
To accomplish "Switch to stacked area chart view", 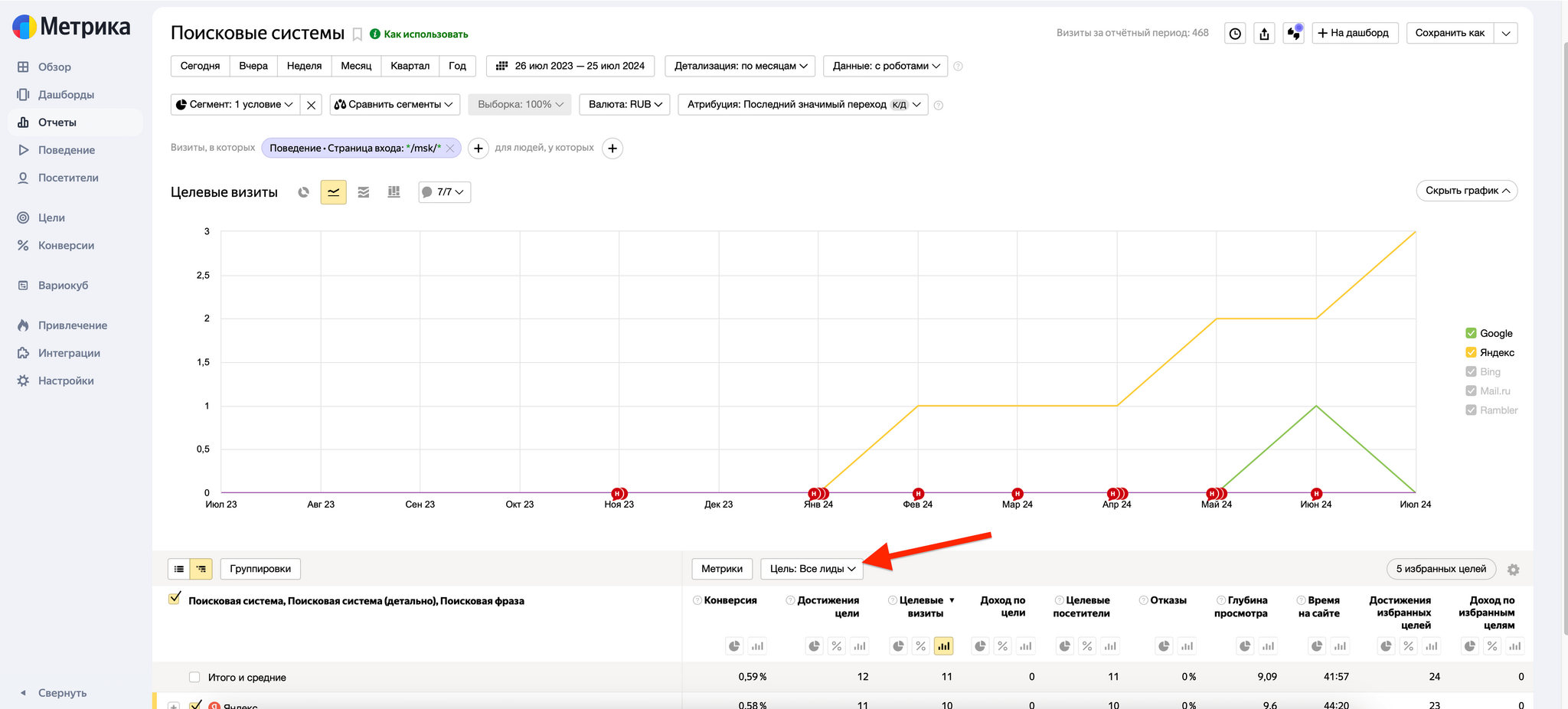I will [x=364, y=192].
